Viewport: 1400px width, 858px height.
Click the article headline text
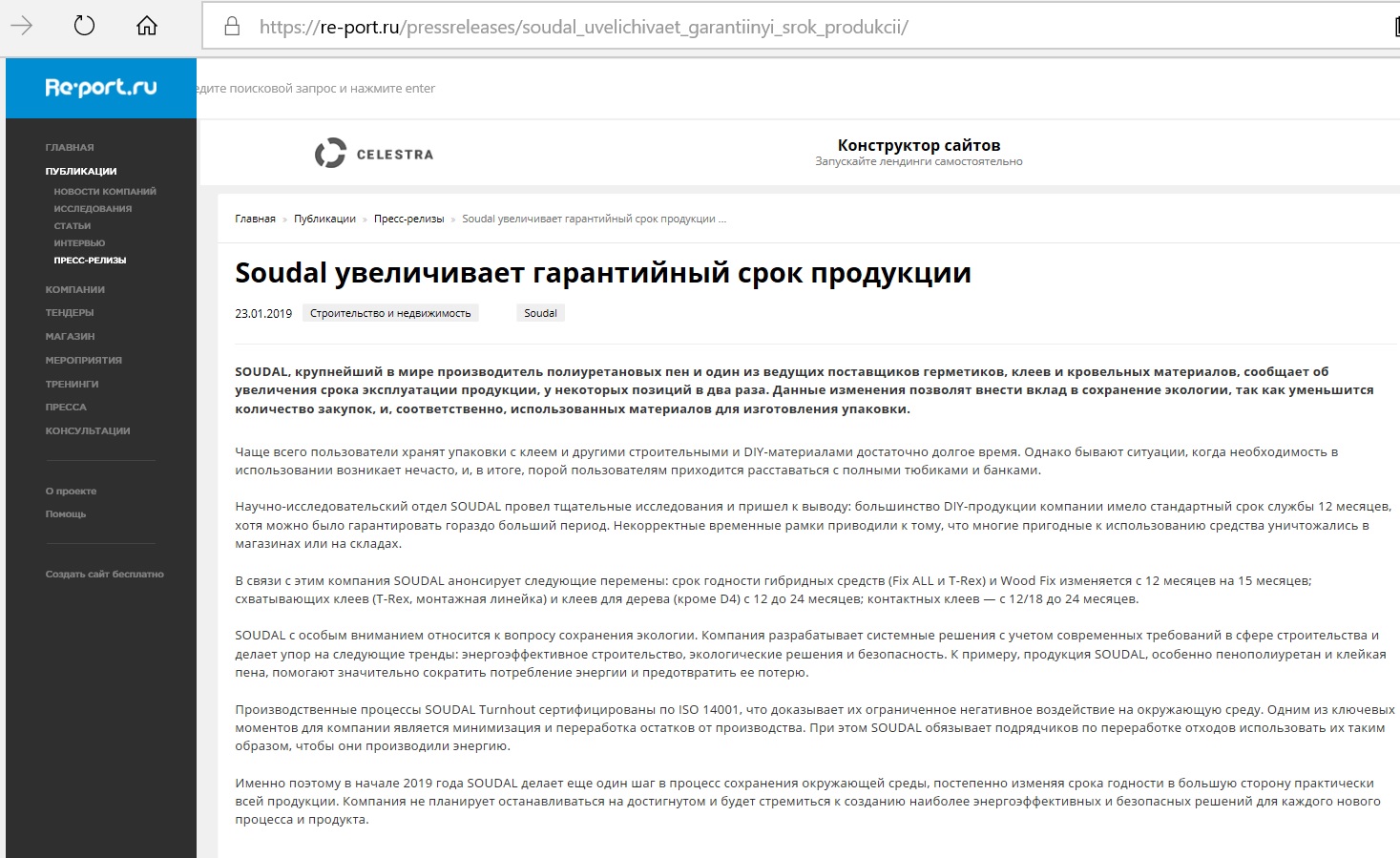[x=603, y=273]
